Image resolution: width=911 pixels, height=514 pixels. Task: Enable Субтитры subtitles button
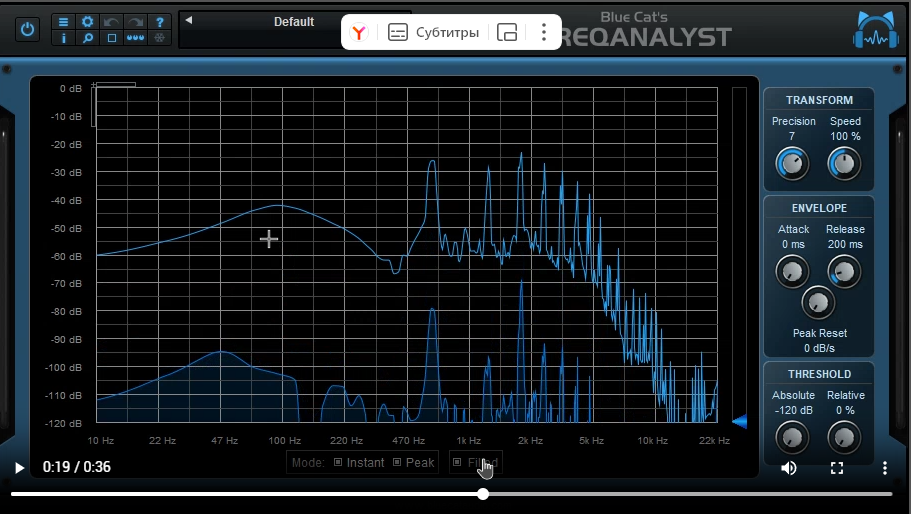click(433, 33)
